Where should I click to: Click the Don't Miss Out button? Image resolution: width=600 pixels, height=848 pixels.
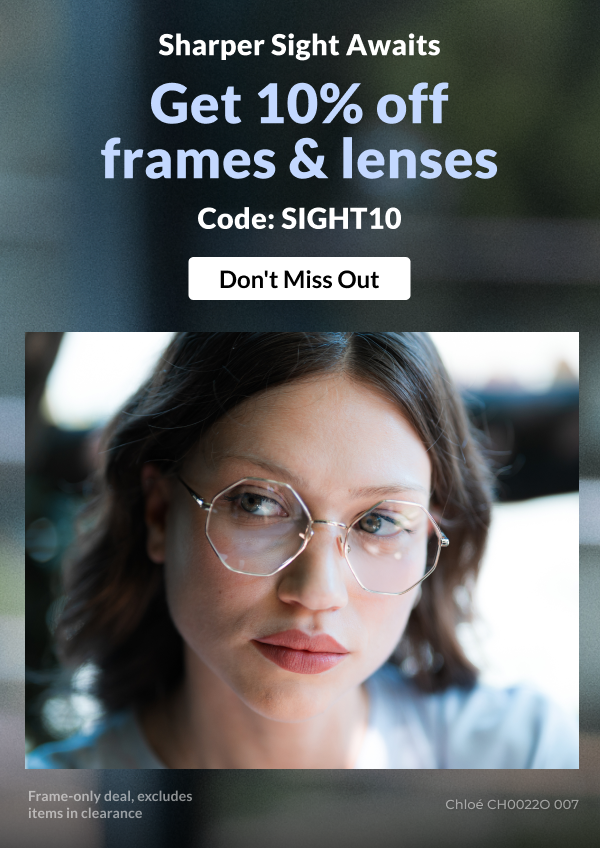point(299,279)
